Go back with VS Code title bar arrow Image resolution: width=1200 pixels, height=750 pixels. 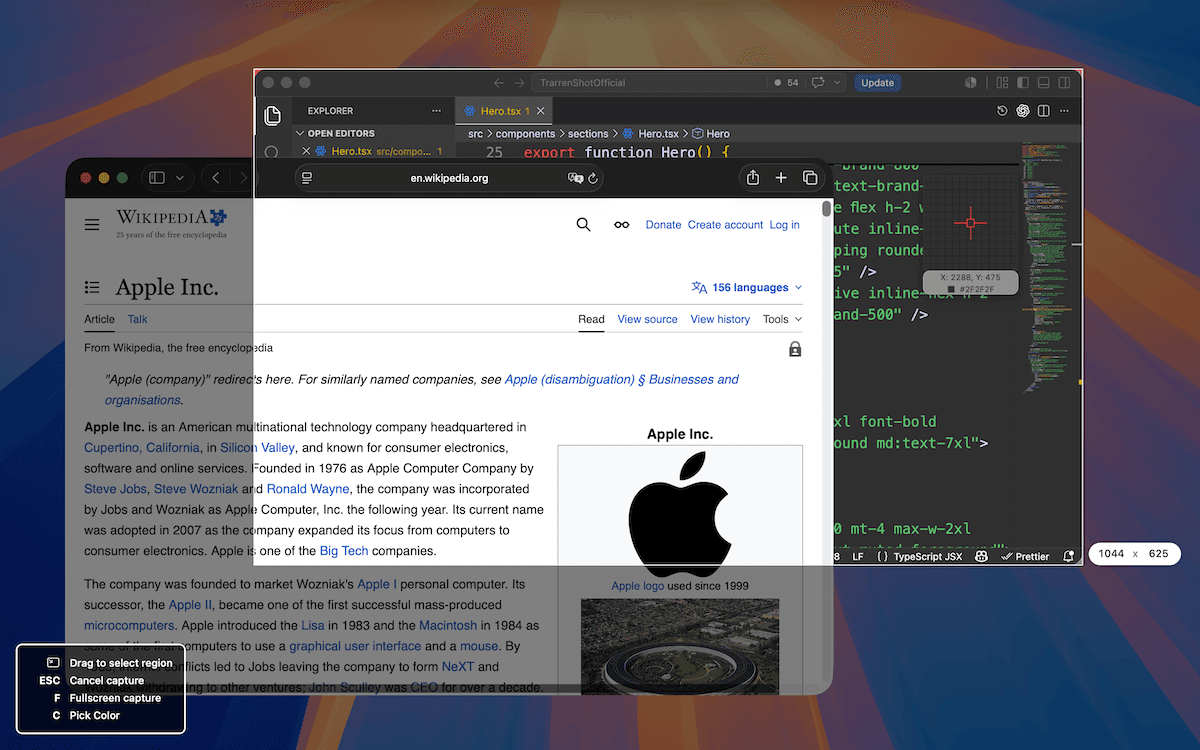click(x=499, y=83)
